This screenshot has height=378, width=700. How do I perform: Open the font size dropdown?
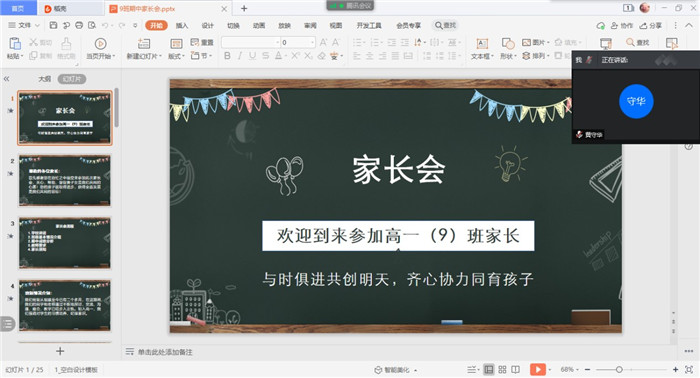312,42
